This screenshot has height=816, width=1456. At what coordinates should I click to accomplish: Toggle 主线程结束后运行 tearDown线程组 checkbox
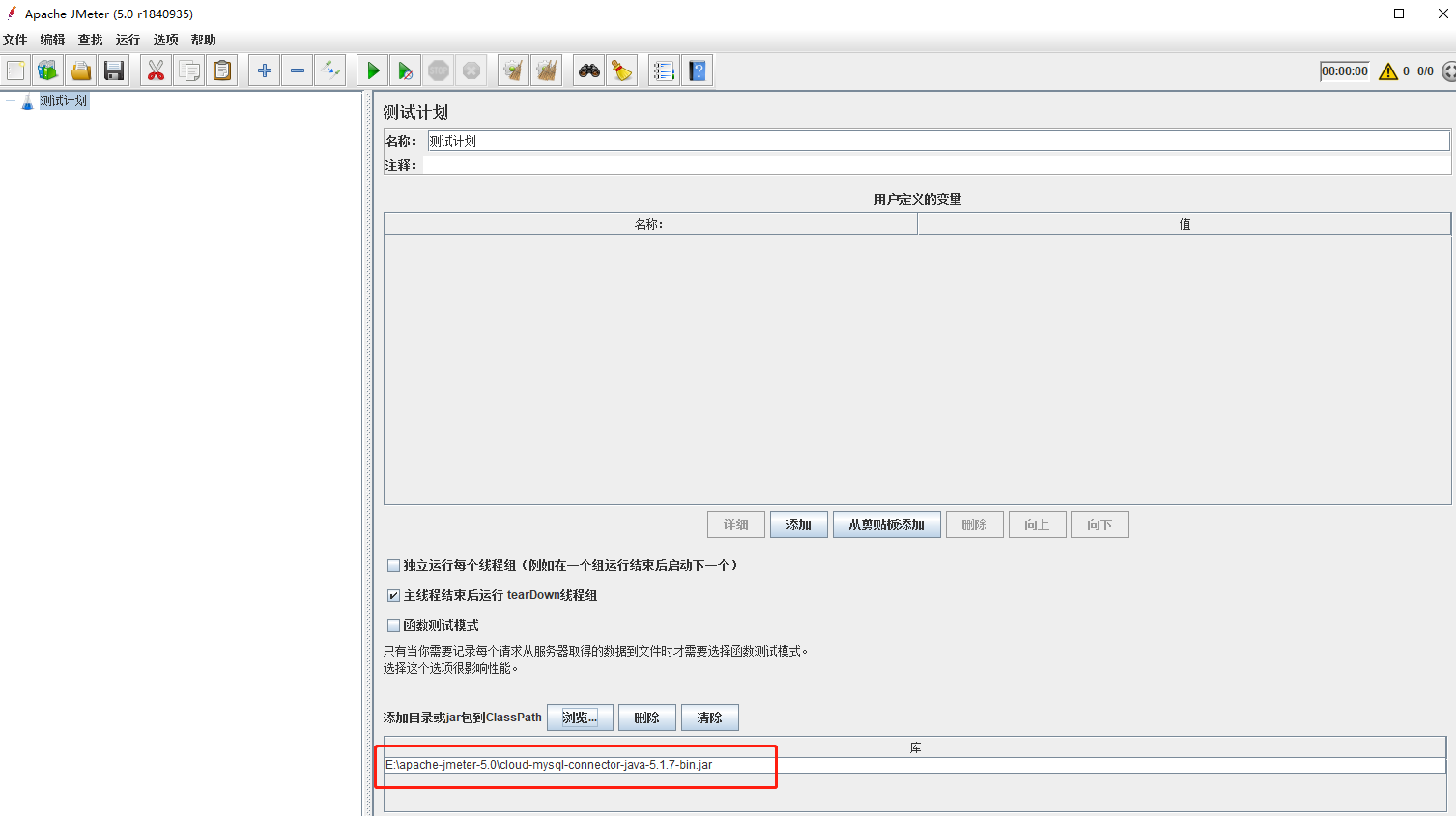[x=393, y=595]
